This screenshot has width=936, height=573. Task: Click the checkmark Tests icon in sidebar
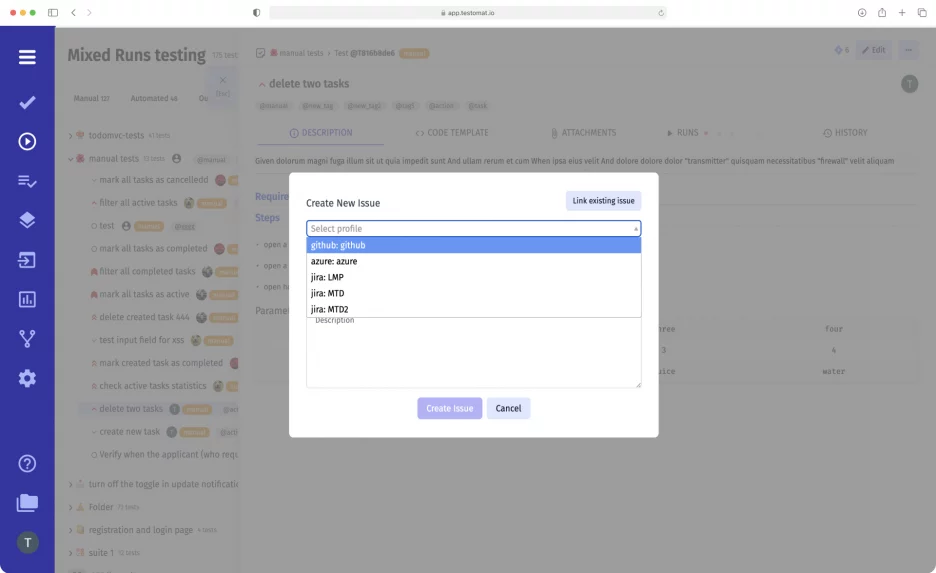point(27,102)
